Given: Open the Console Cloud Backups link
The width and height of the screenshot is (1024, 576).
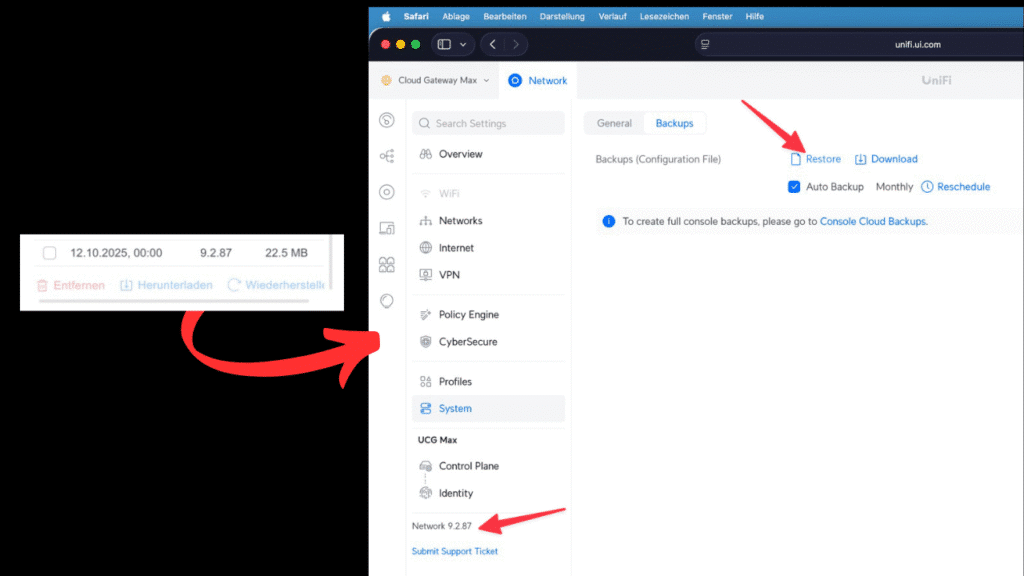Looking at the screenshot, I should (x=873, y=221).
